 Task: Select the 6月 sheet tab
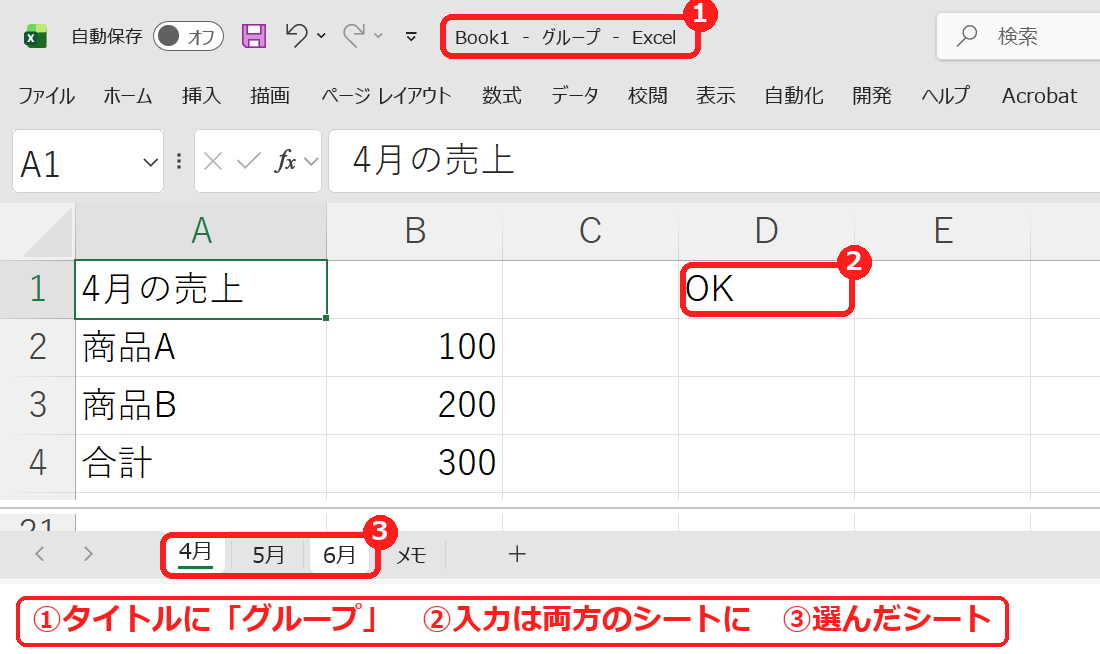tap(339, 555)
